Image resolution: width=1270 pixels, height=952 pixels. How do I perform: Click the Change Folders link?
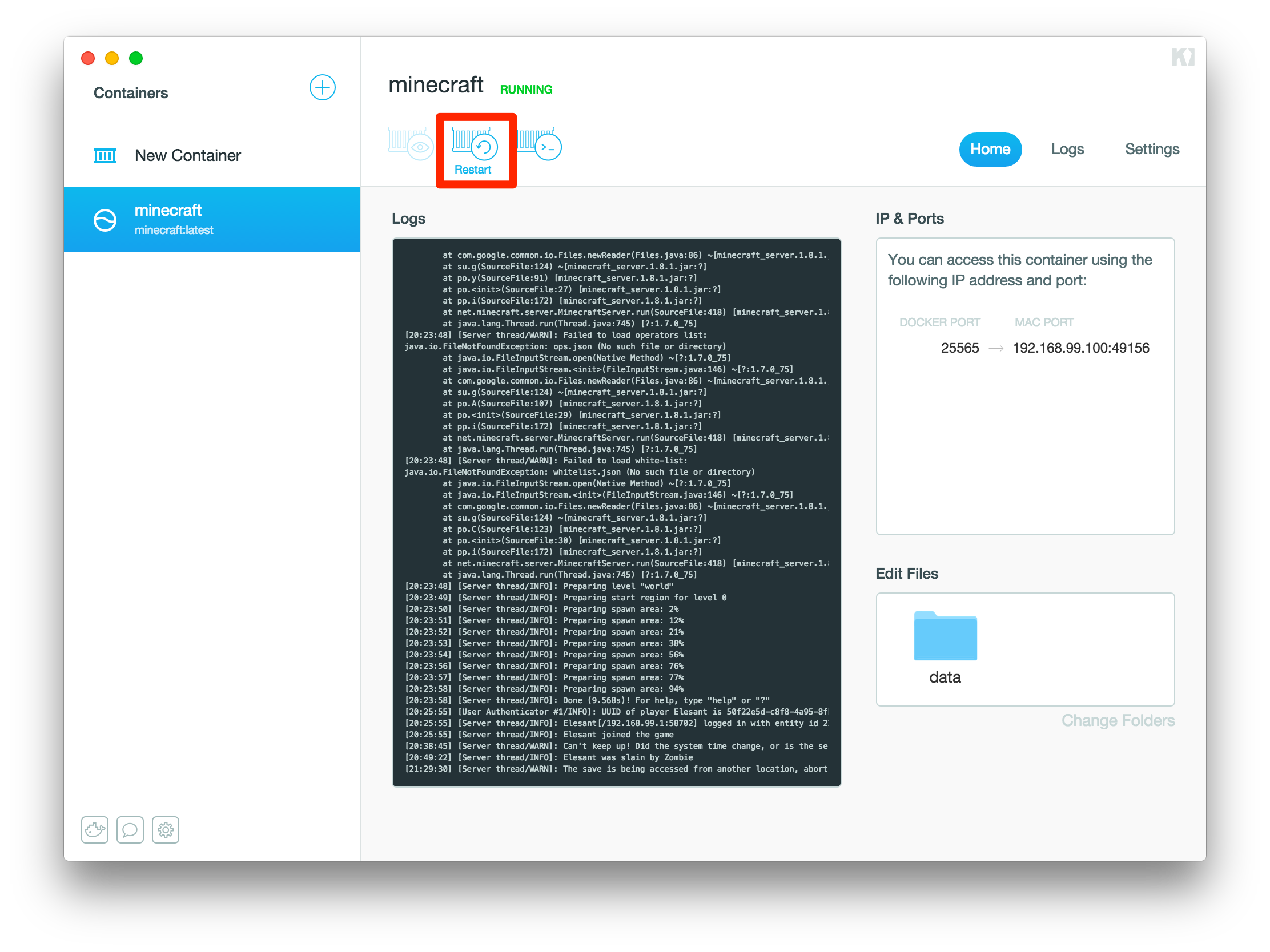(1118, 720)
